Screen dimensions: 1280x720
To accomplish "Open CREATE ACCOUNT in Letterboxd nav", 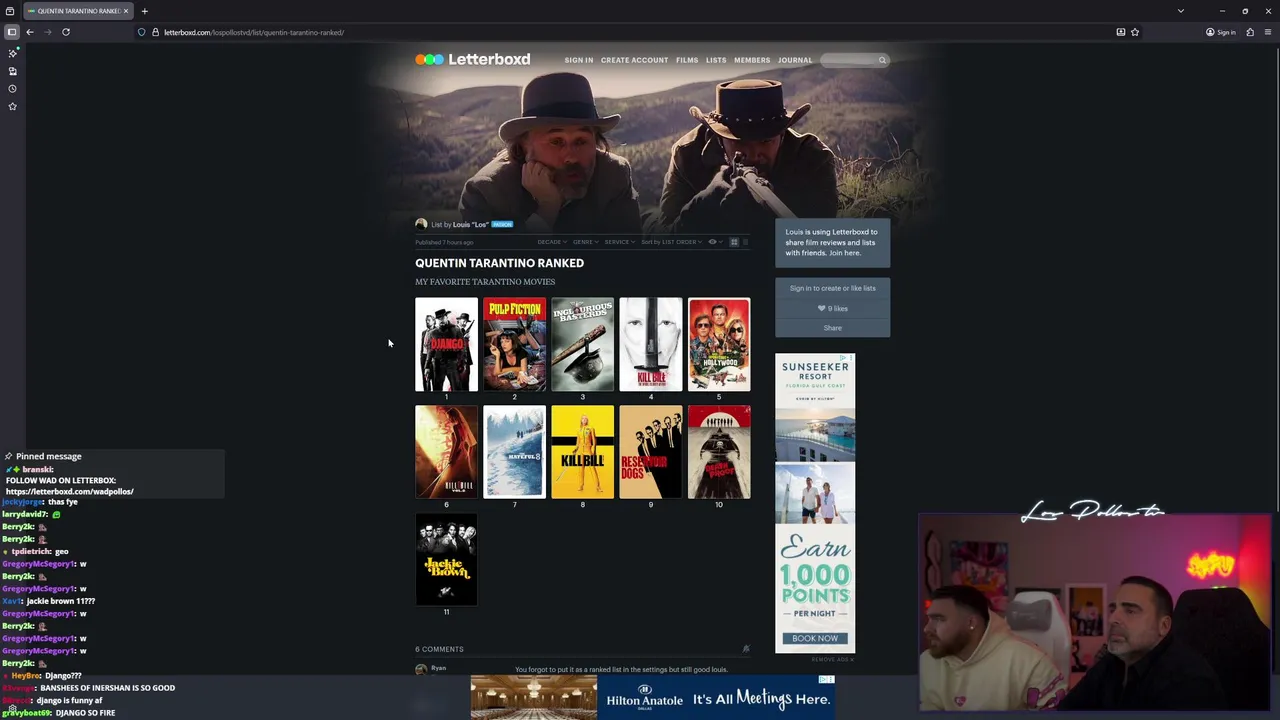I will tap(634, 60).
